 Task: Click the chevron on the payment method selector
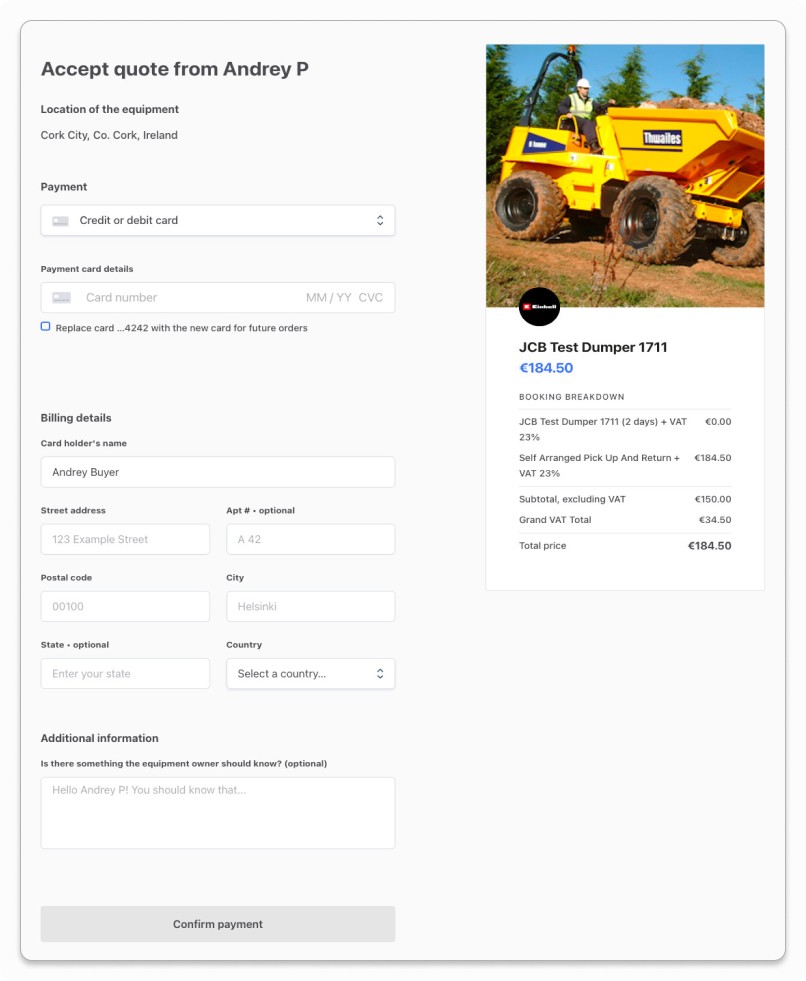pos(380,219)
